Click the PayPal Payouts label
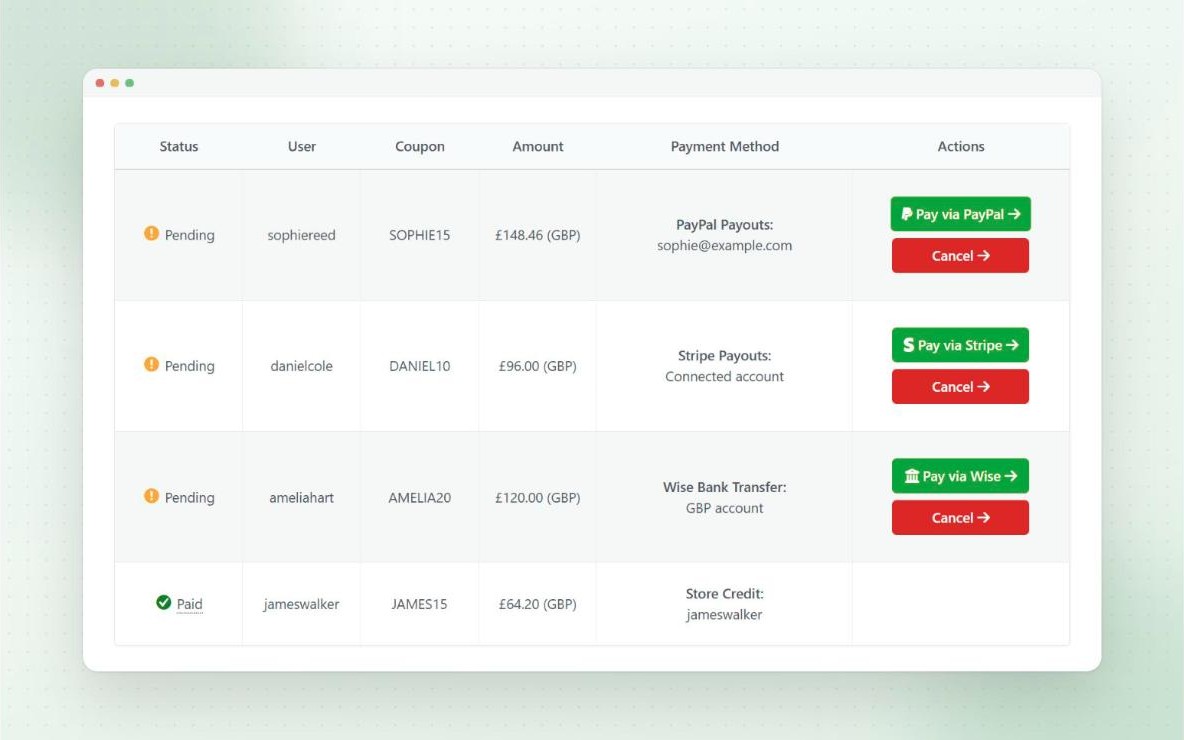 point(724,225)
